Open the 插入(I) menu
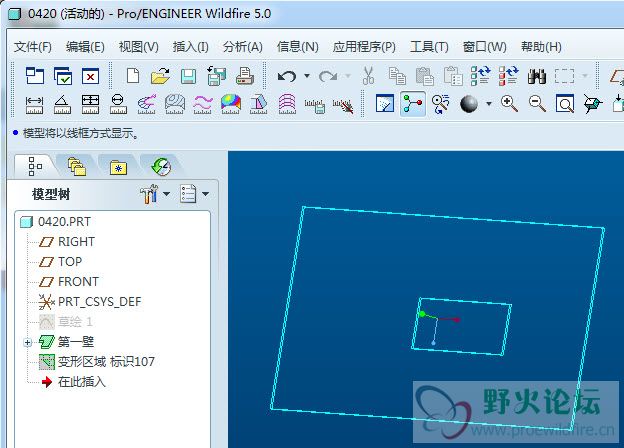This screenshot has height=448, width=624. (191, 47)
